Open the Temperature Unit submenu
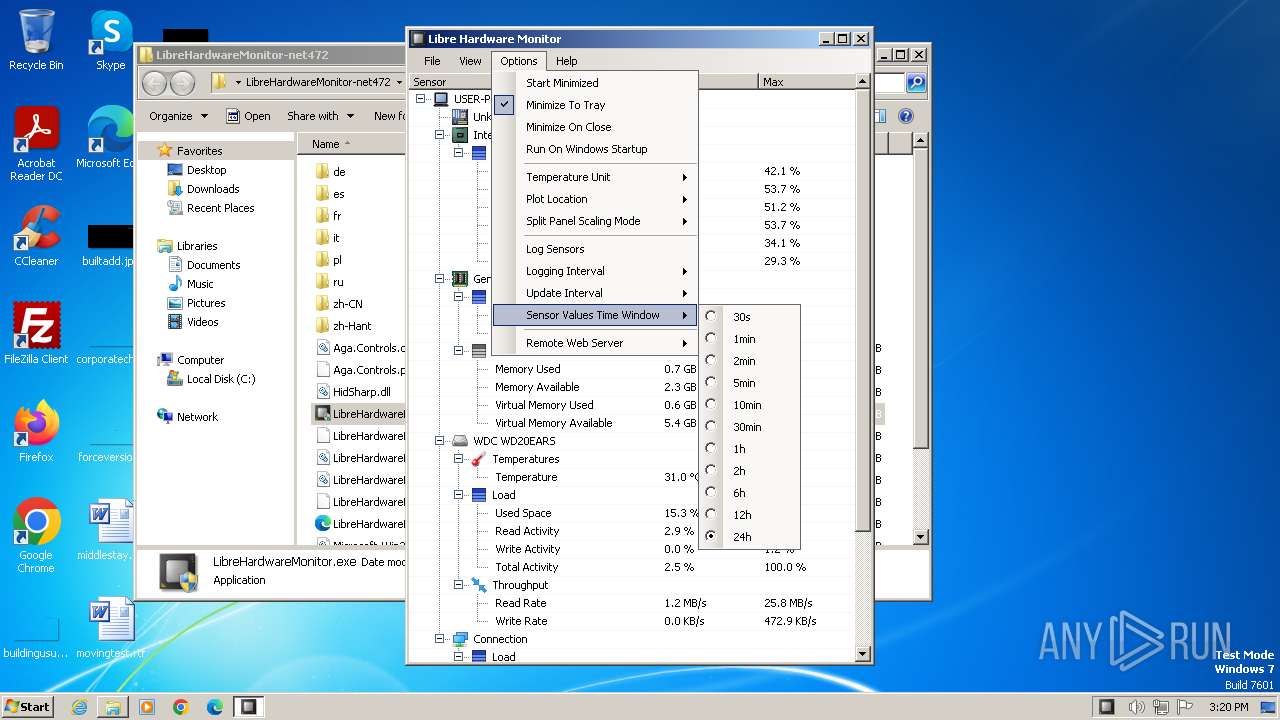This screenshot has width=1280, height=720. pos(595,177)
